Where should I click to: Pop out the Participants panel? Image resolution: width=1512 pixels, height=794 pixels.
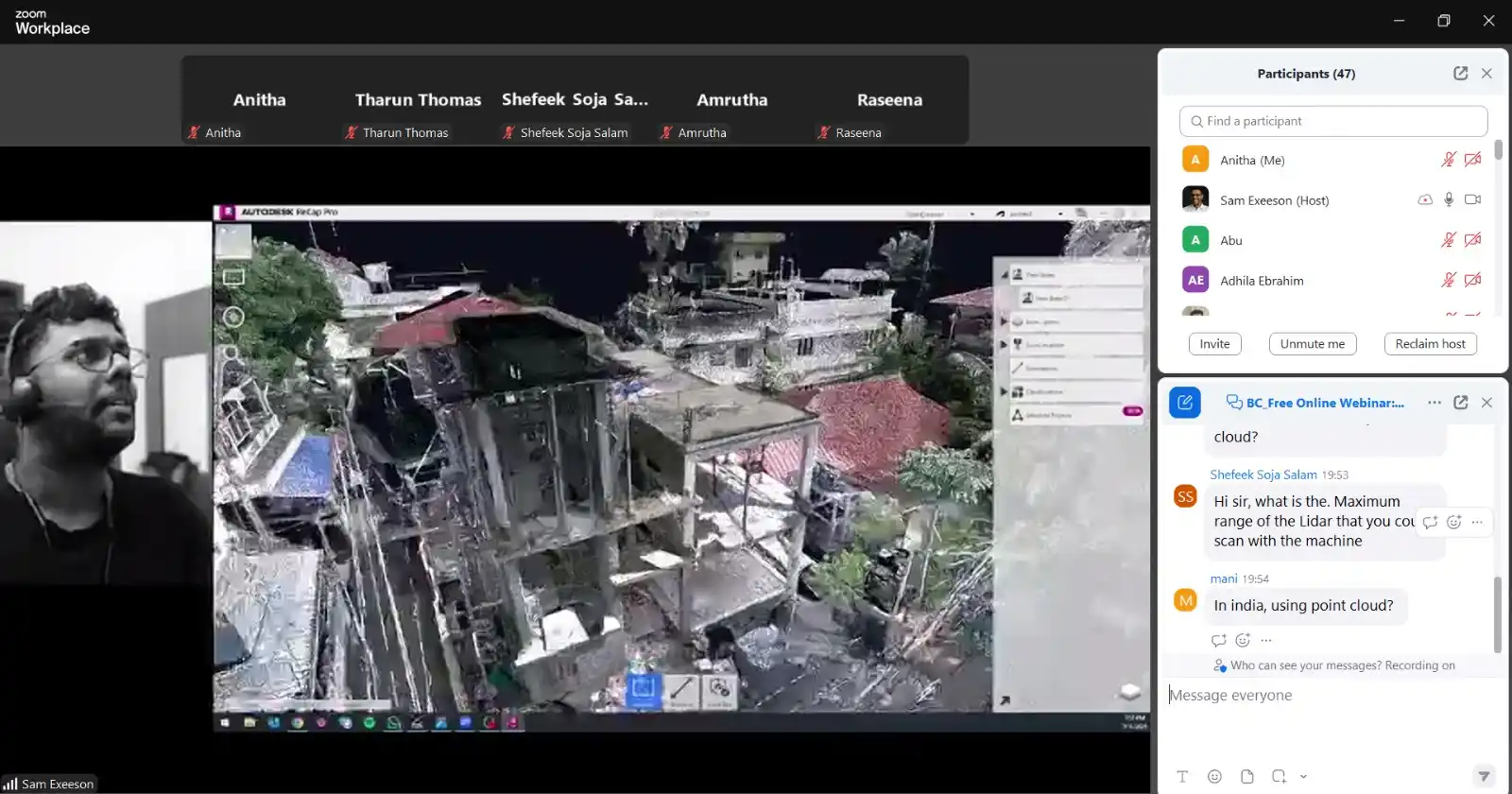1460,74
